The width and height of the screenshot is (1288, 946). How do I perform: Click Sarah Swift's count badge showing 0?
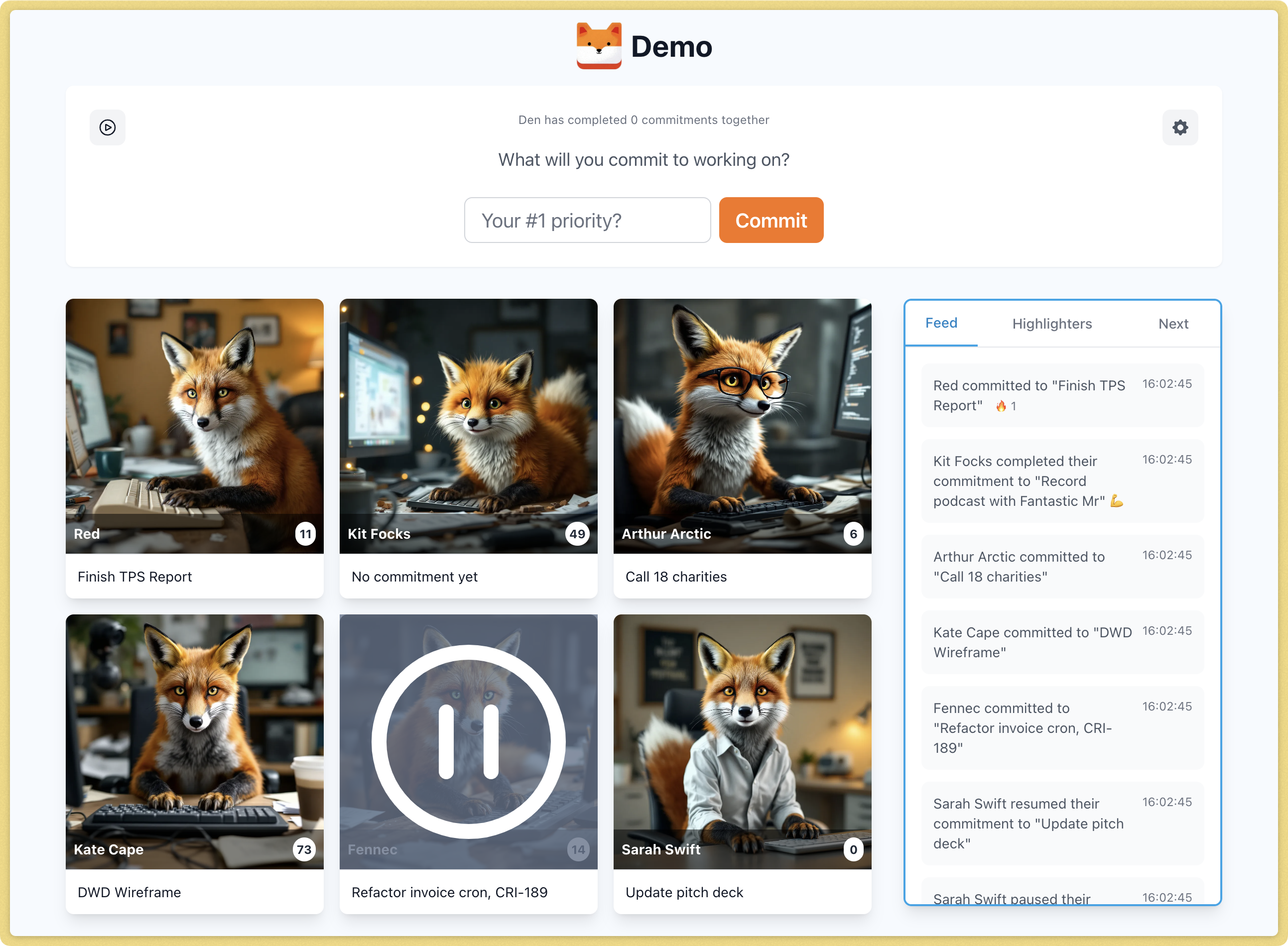(x=853, y=849)
